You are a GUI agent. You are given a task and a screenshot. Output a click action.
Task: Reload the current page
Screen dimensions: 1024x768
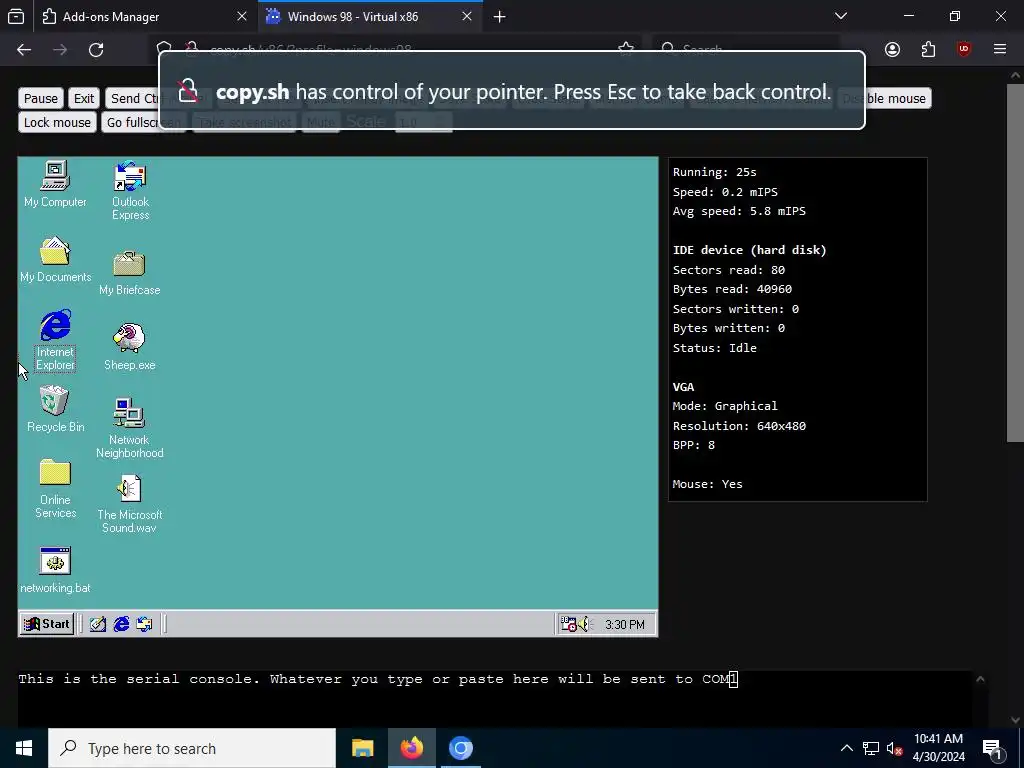[96, 50]
